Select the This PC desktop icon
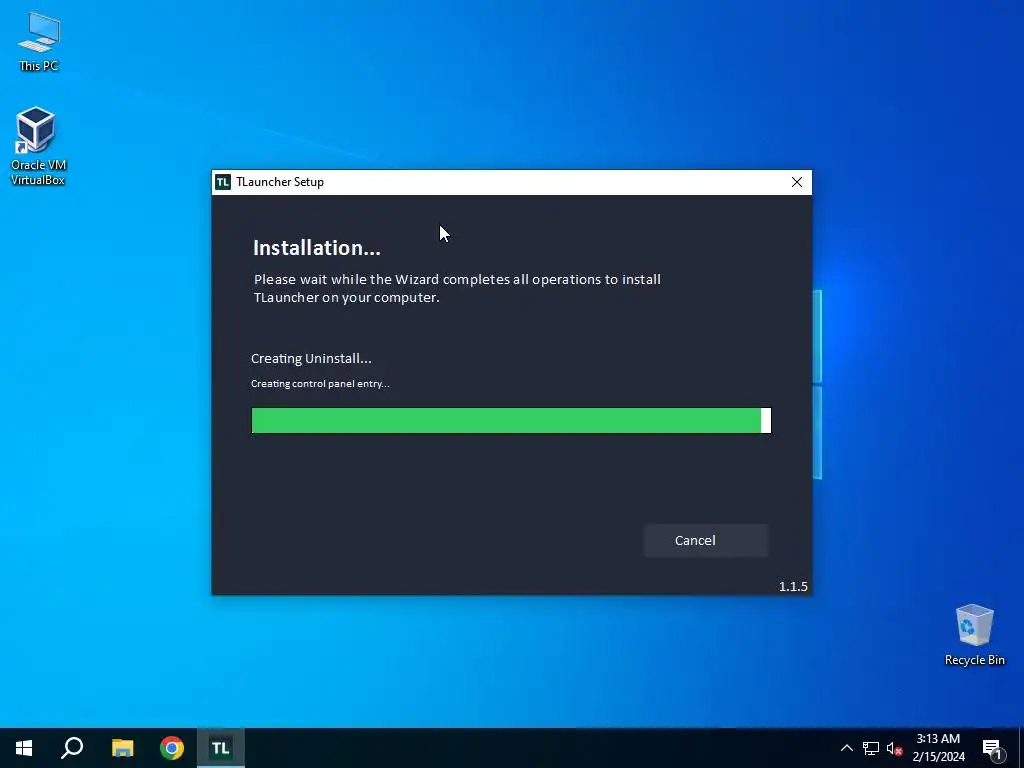Image resolution: width=1024 pixels, height=768 pixels. [x=39, y=41]
